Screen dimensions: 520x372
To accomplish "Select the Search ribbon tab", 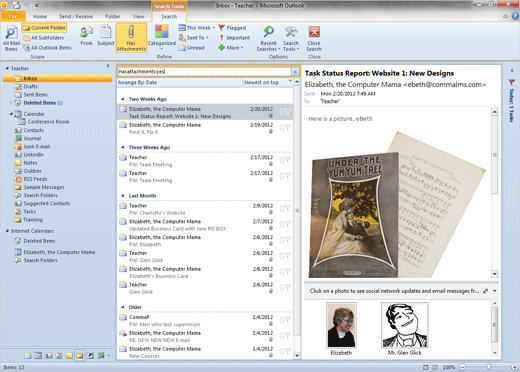I will (169, 16).
